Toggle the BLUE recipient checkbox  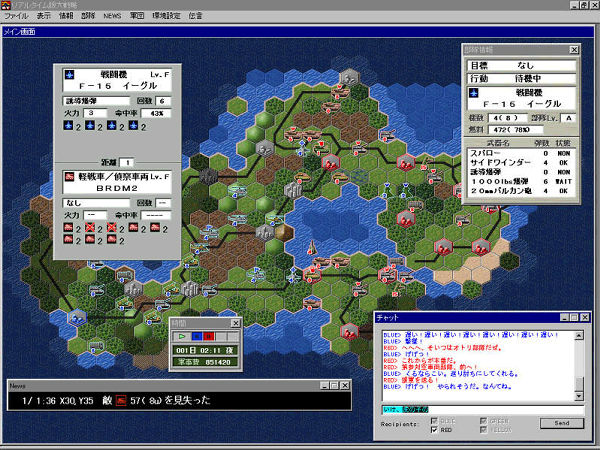pyautogui.click(x=434, y=421)
